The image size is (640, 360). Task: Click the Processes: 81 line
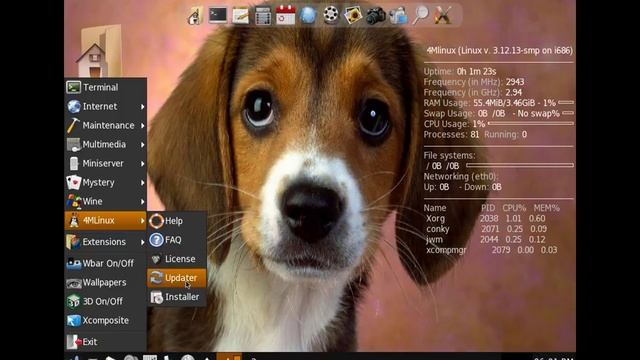[x=475, y=134]
